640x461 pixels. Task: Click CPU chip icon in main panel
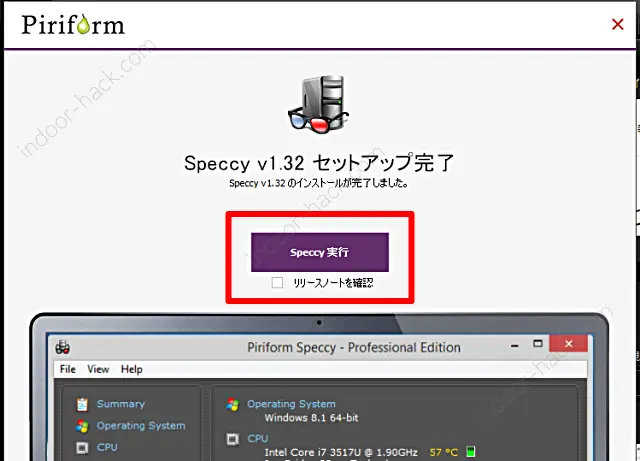[x=233, y=439]
